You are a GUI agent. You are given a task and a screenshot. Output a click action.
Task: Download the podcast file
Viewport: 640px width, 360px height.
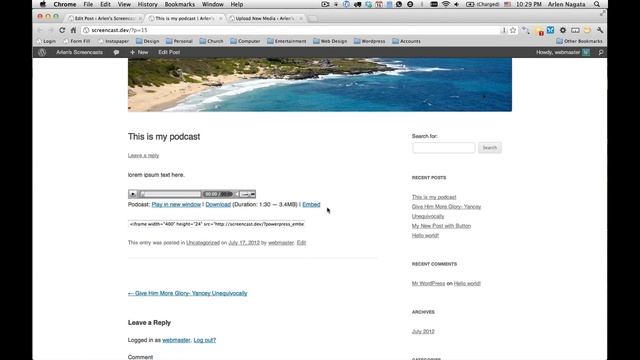coord(218,204)
